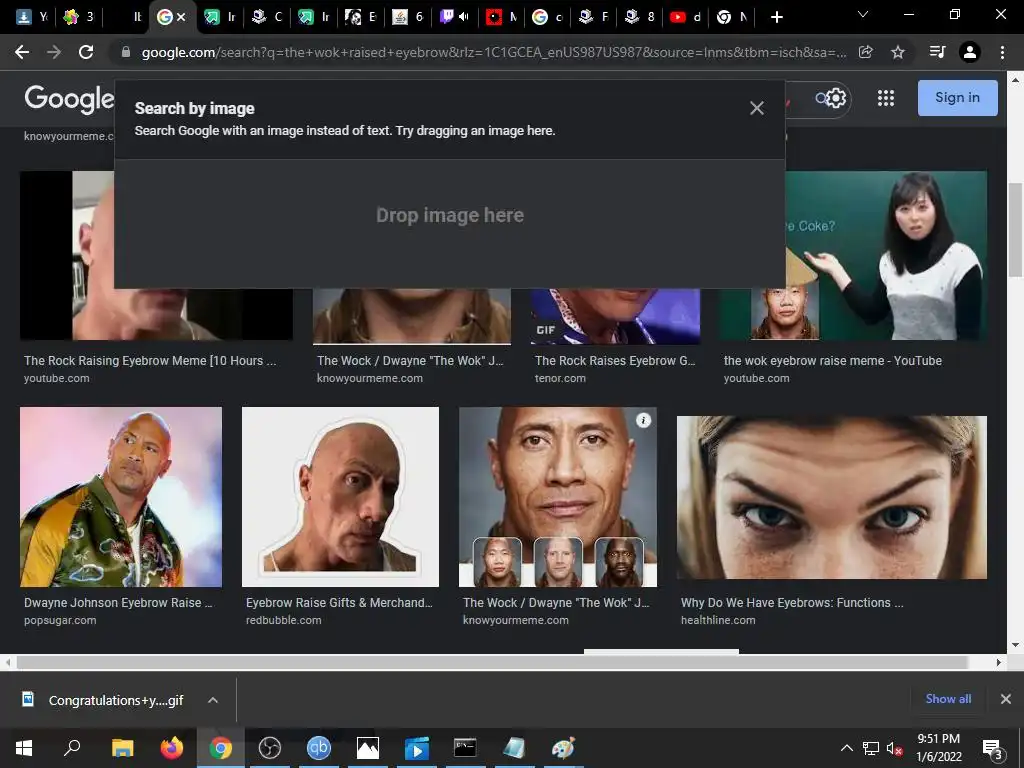This screenshot has width=1024, height=768.
Task: Click the healthline.com source text
Action: point(718,620)
